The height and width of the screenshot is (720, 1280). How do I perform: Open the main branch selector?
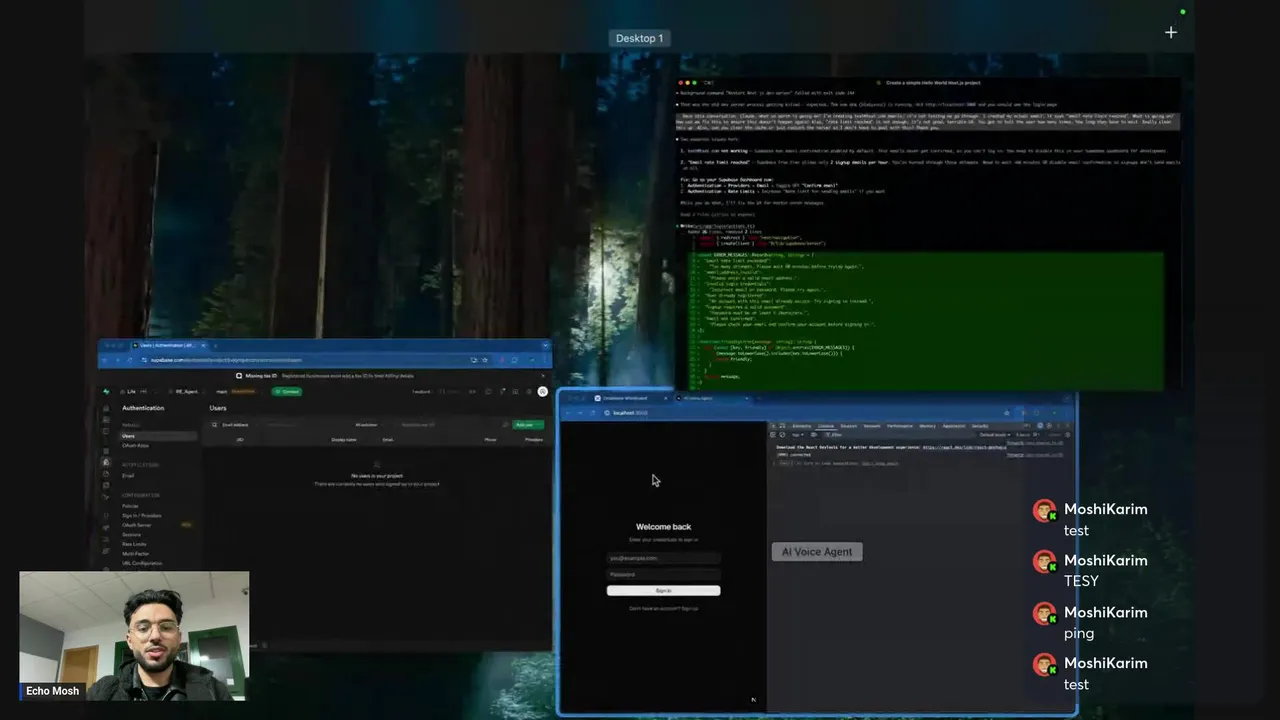pyautogui.click(x=238, y=392)
